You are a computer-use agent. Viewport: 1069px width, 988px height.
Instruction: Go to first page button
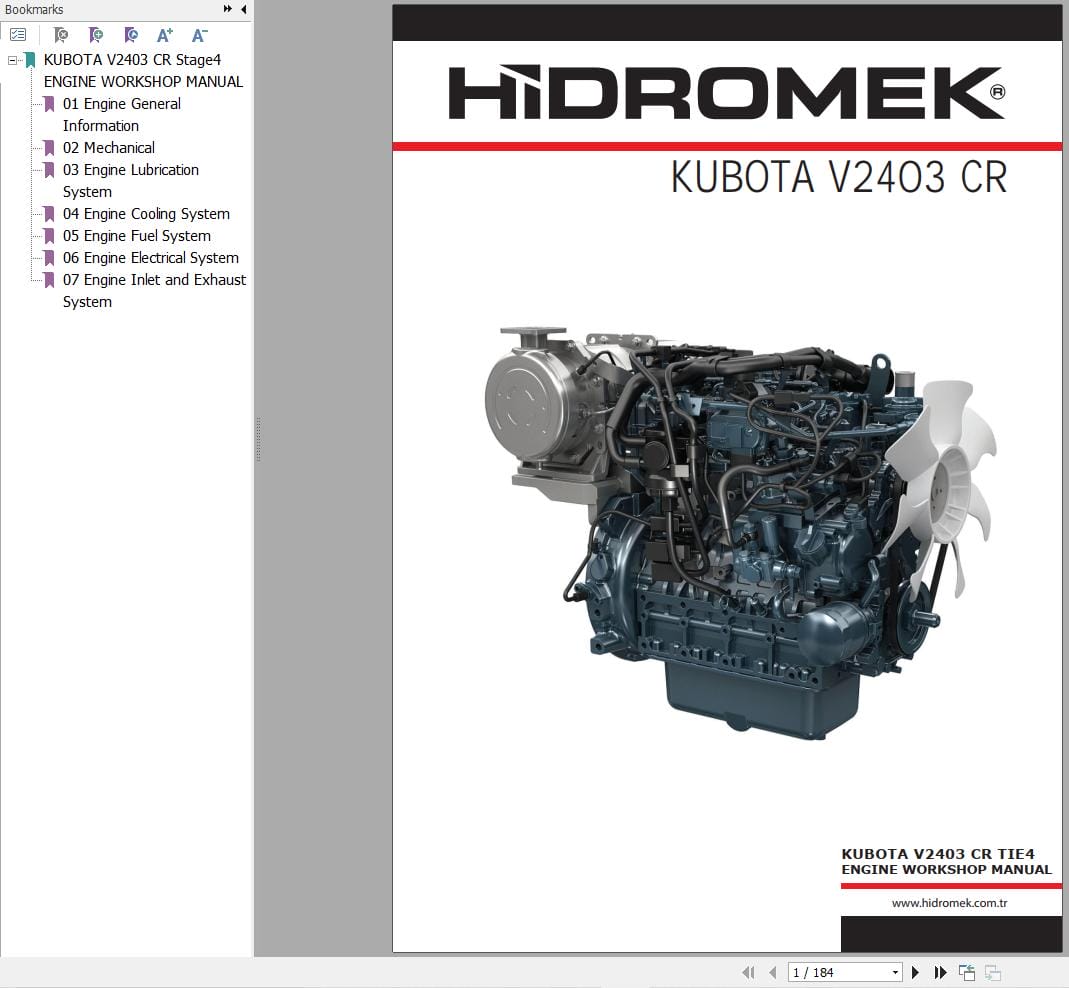point(748,972)
